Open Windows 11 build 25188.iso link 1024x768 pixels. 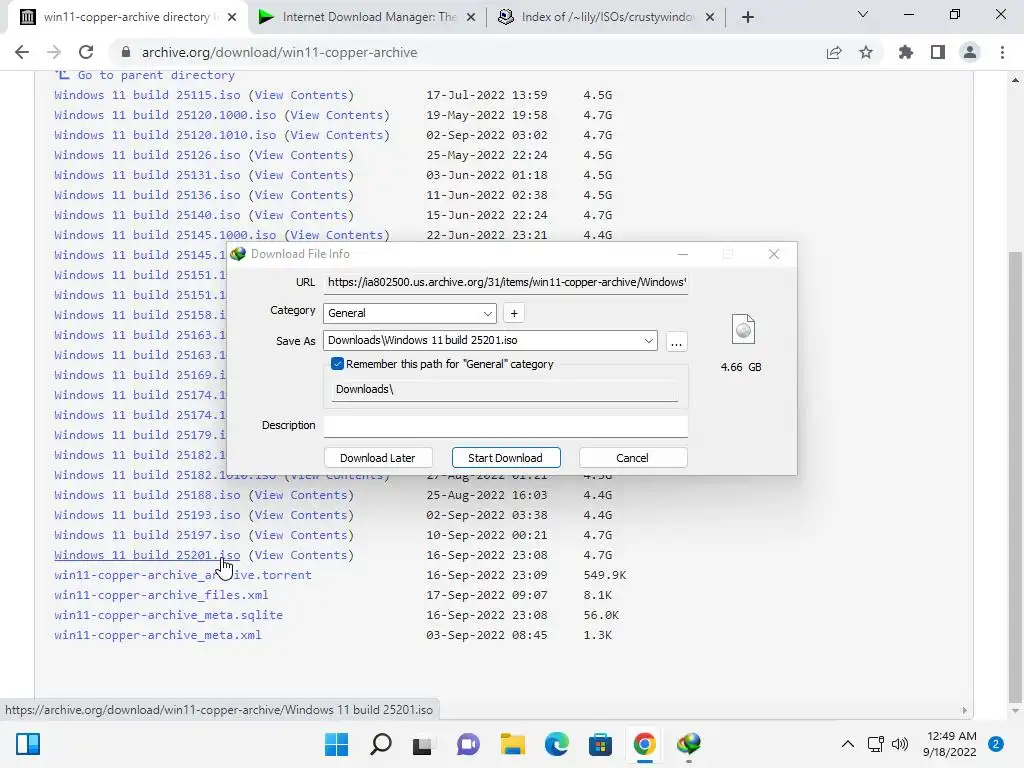pyautogui.click(x=147, y=495)
